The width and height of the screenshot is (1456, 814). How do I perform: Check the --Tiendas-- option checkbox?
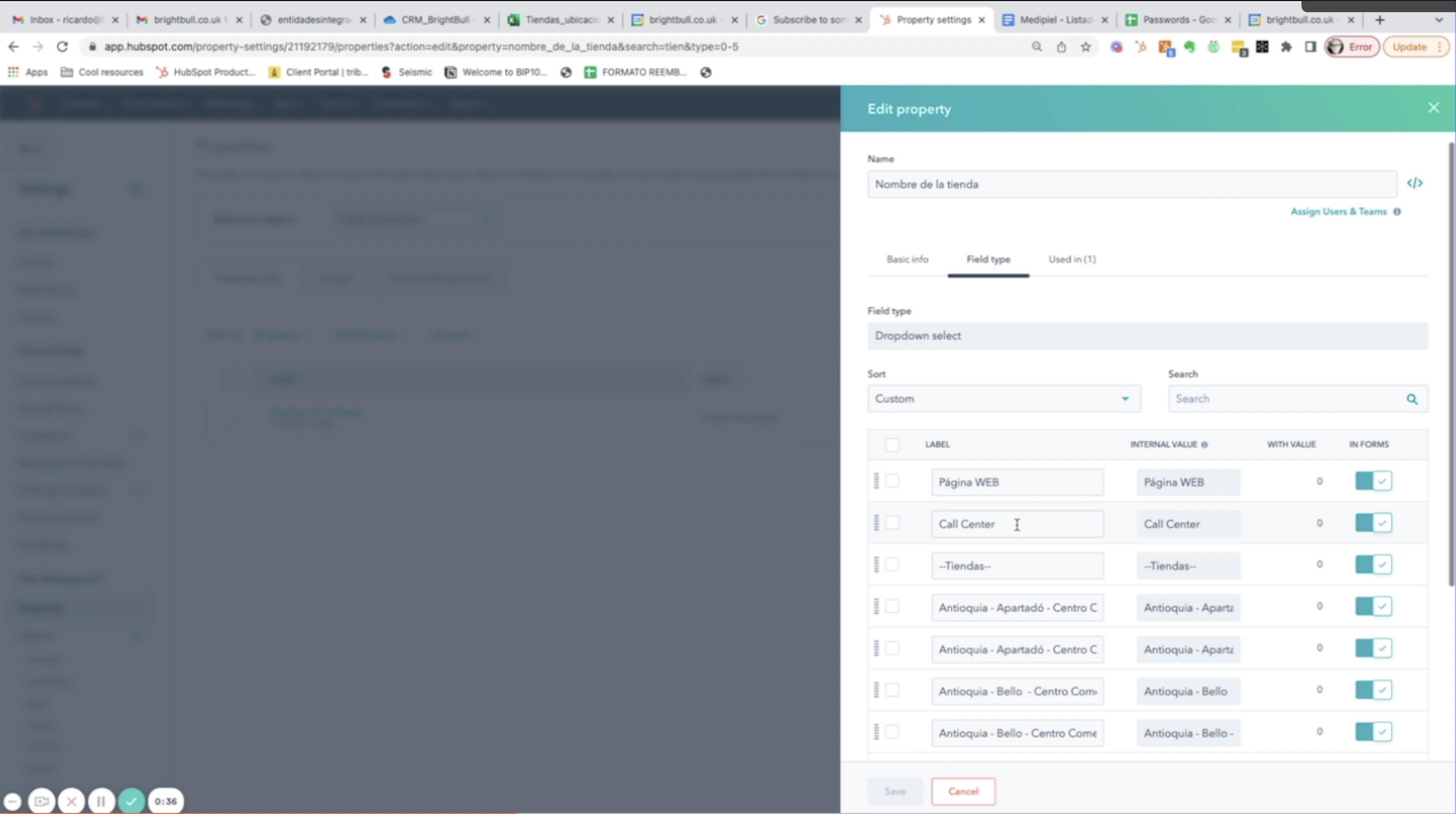(x=892, y=565)
